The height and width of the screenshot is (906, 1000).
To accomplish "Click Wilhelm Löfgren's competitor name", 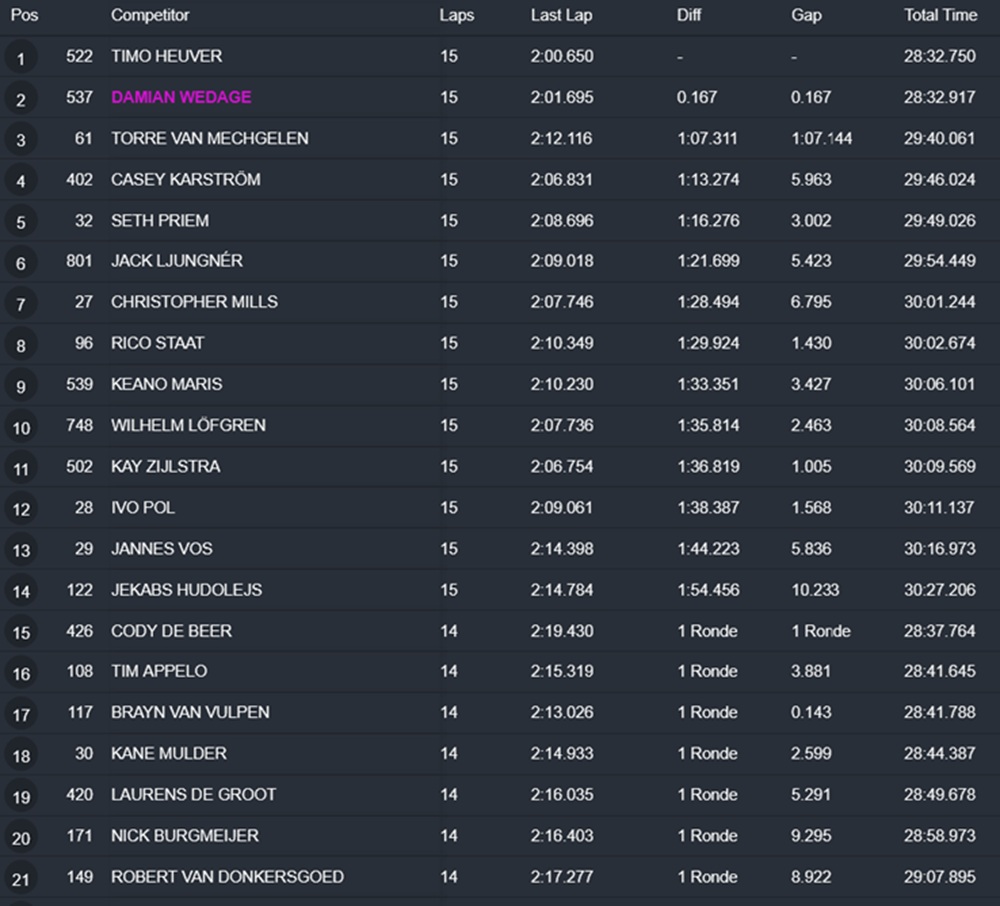I will tap(188, 425).
